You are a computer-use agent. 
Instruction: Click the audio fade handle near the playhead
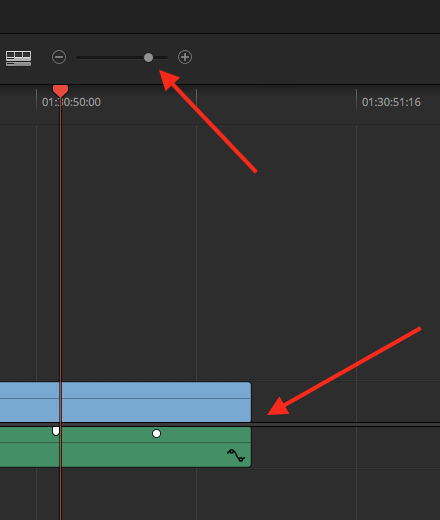[56, 431]
